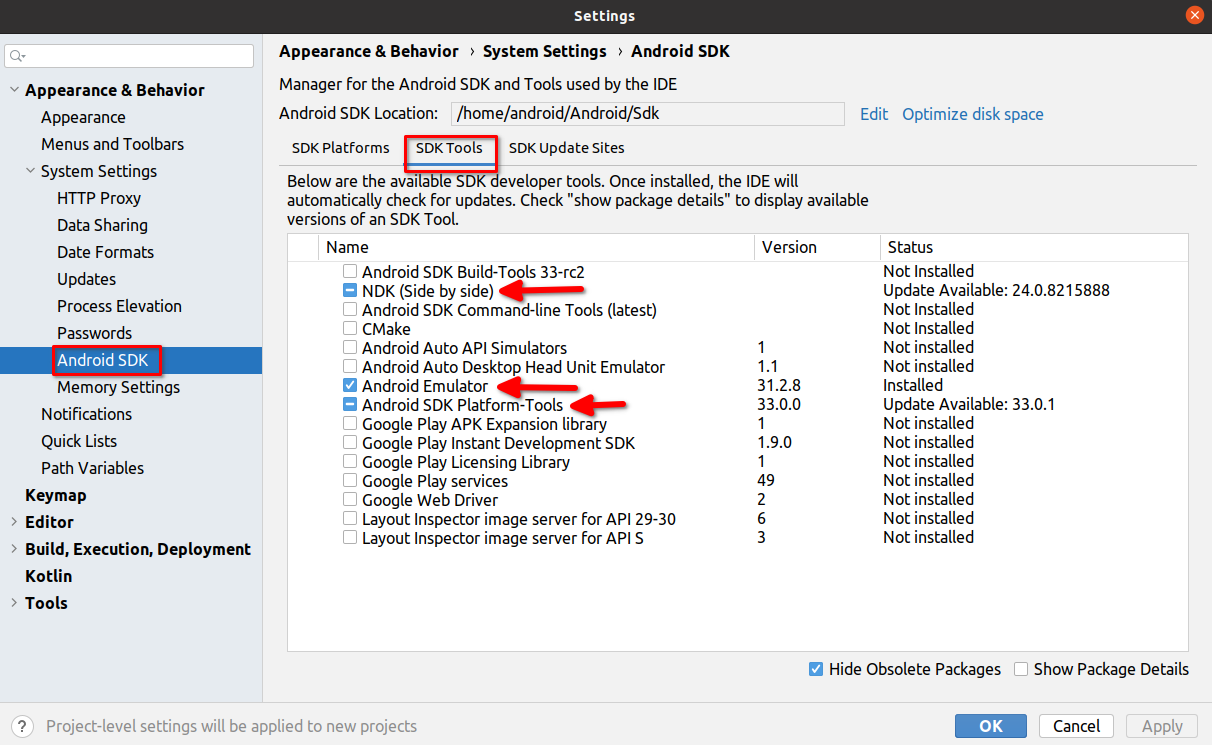
Task: Sort by the Version column header
Action: [817, 247]
